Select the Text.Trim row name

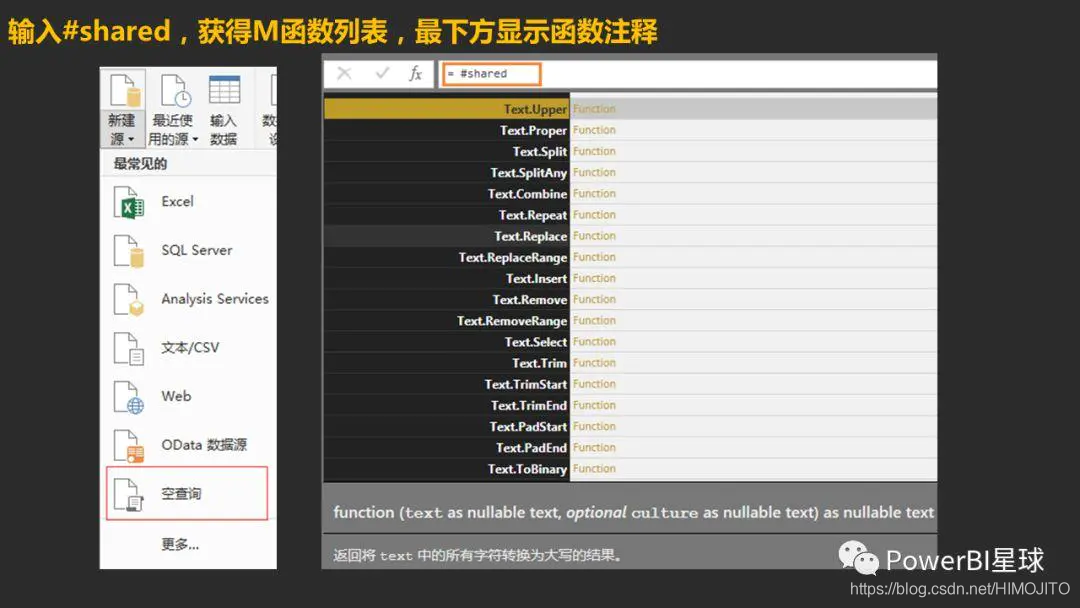click(x=539, y=364)
